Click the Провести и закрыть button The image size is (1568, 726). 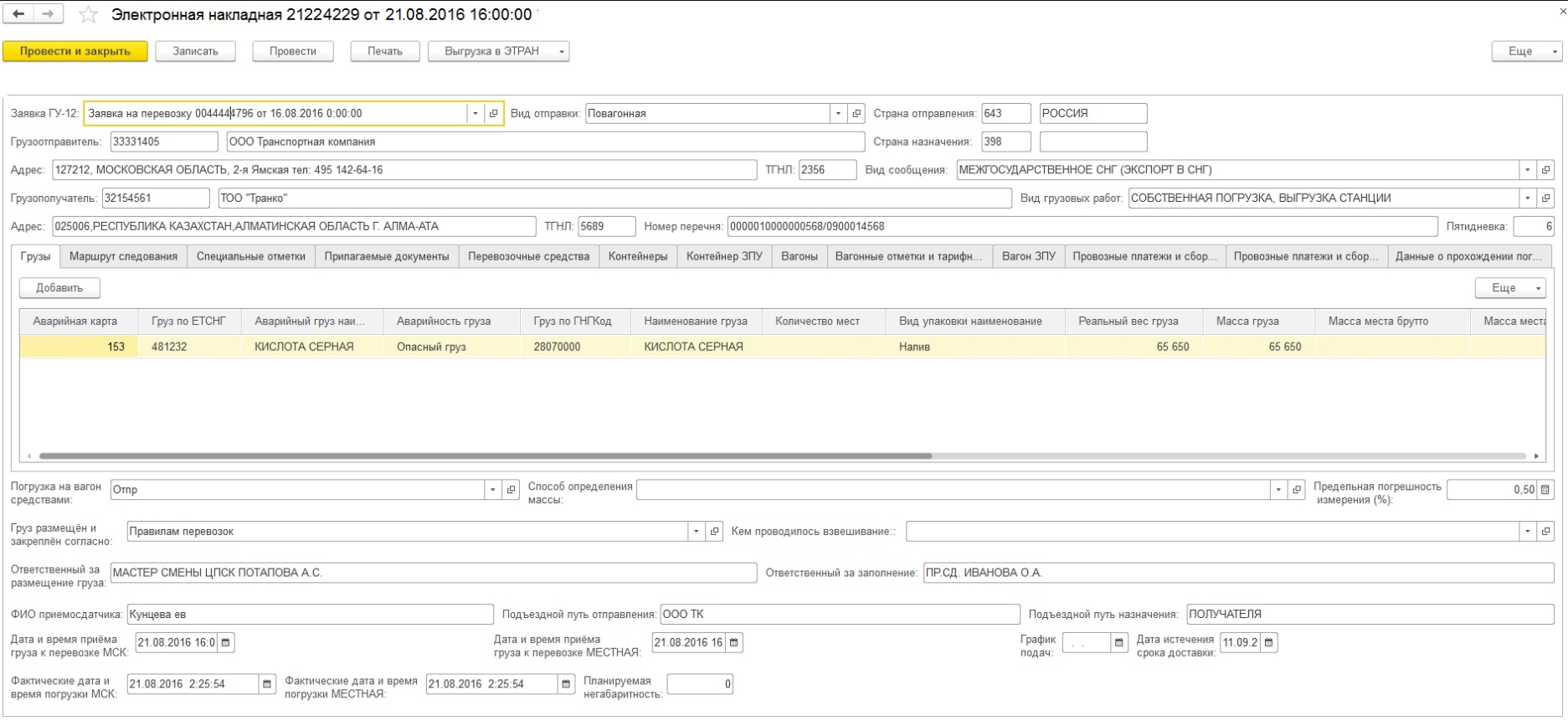[x=75, y=52]
